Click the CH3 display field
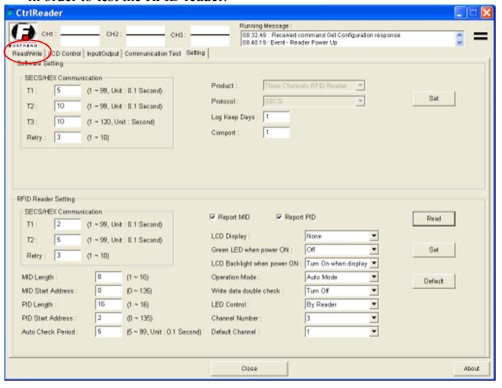Viewport: 502px width, 388px height. click(x=210, y=36)
